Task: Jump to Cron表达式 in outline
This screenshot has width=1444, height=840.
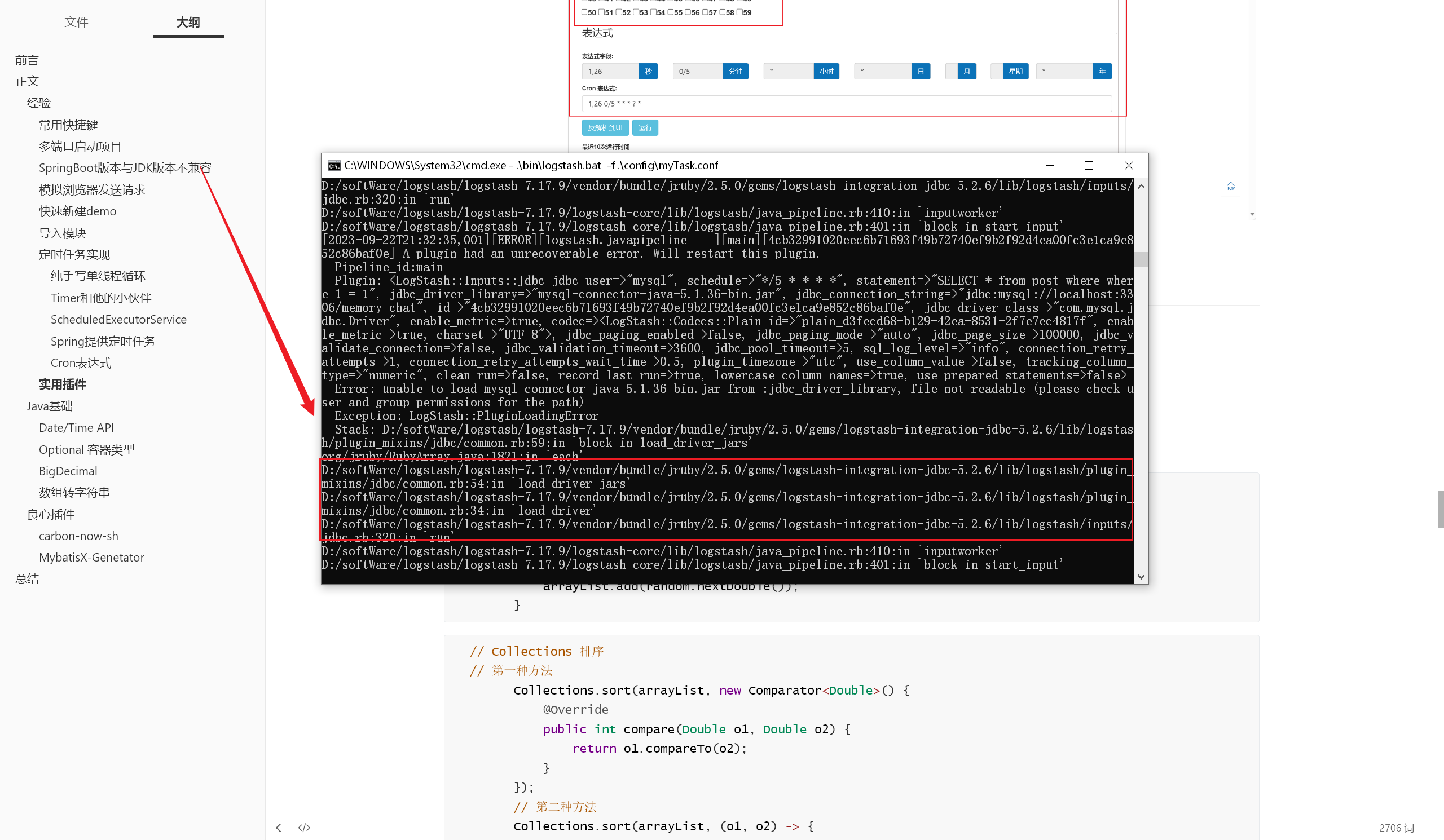Action: [x=81, y=363]
